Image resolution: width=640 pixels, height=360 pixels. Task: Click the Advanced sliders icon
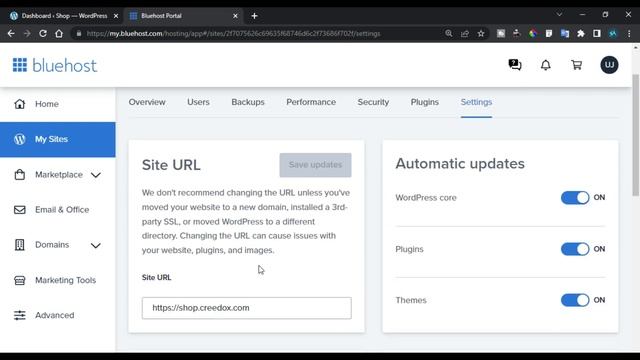(20, 315)
